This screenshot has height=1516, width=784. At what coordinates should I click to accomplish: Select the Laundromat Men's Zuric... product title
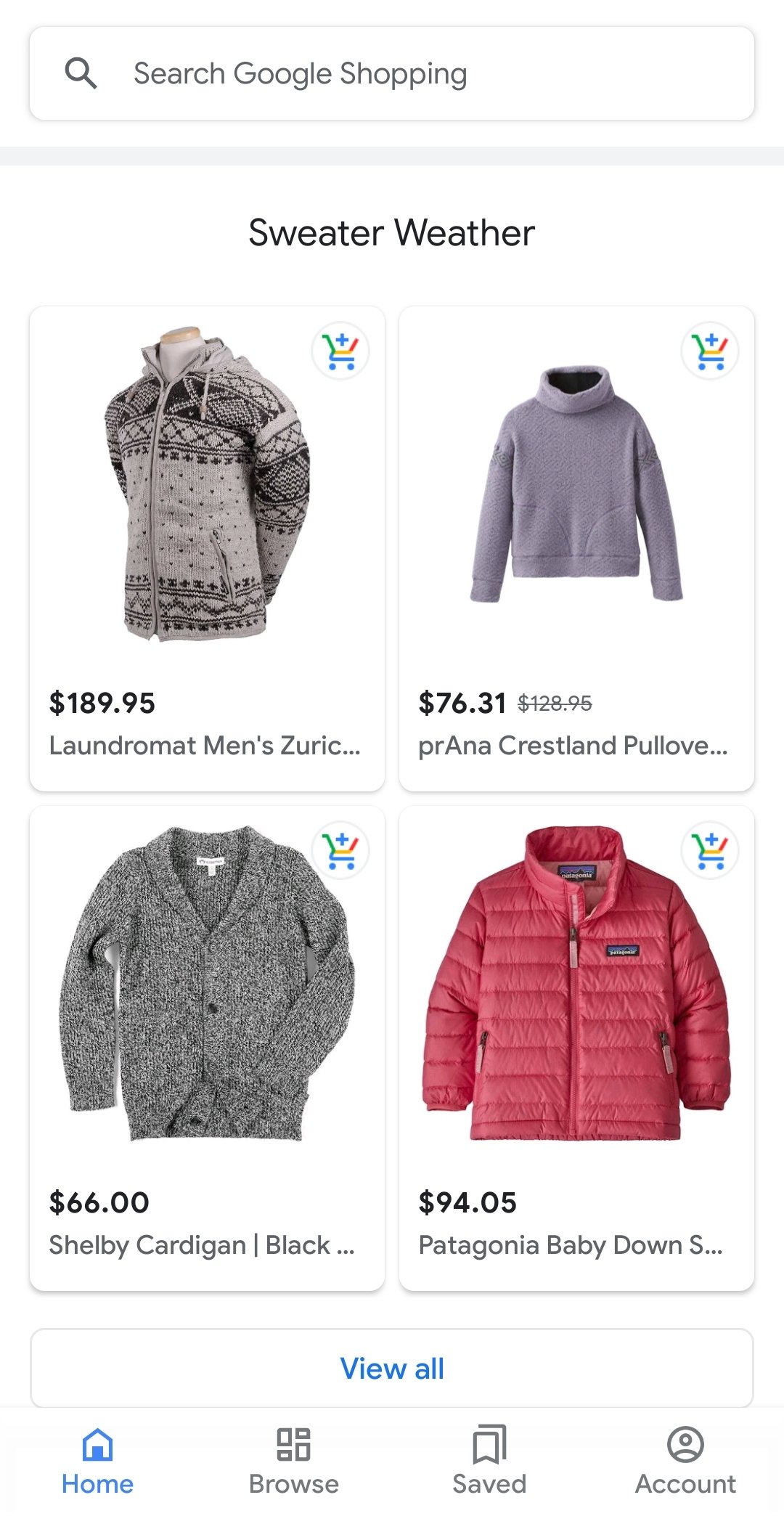(205, 746)
